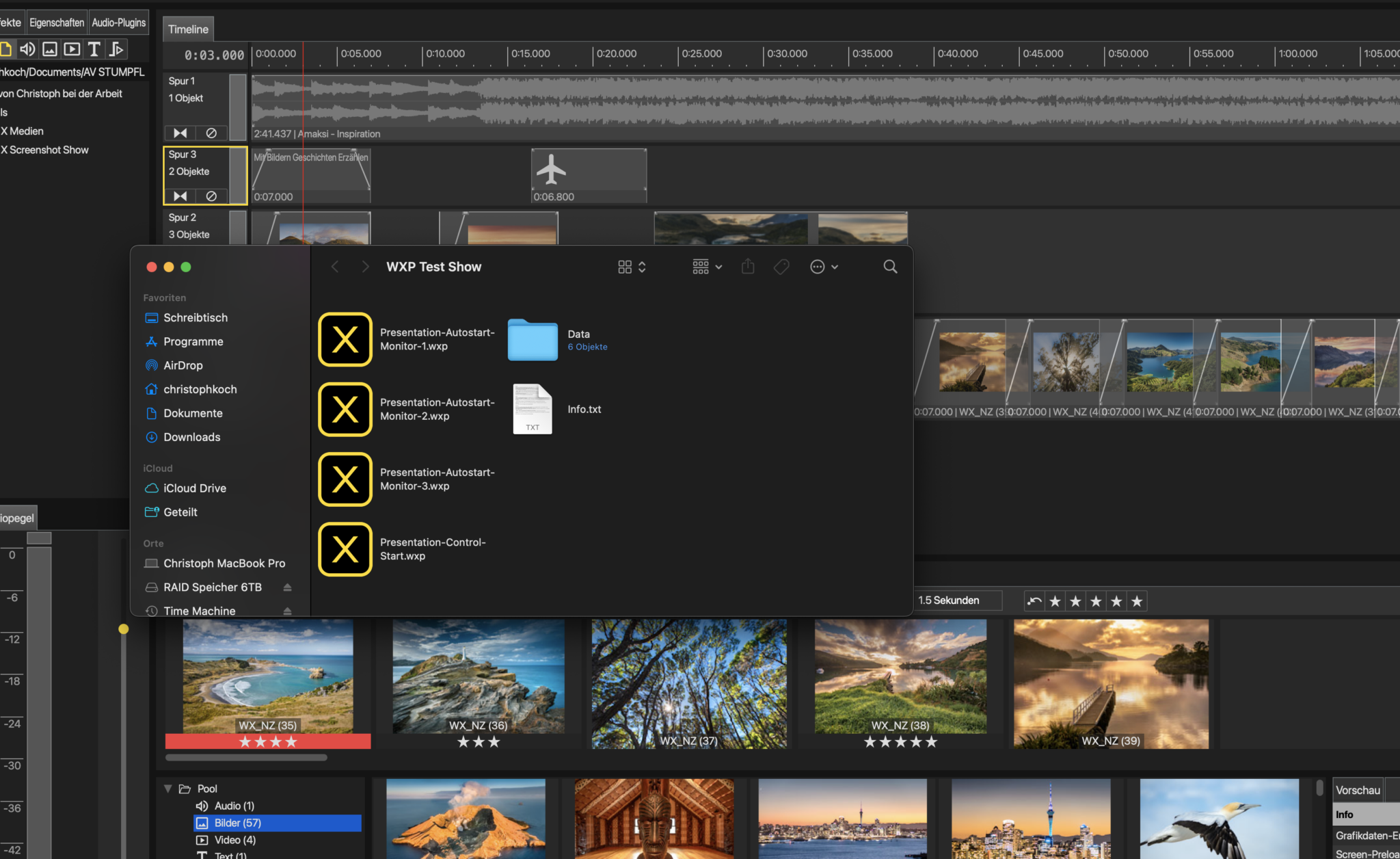Click the Finder search magnifier icon

[890, 267]
